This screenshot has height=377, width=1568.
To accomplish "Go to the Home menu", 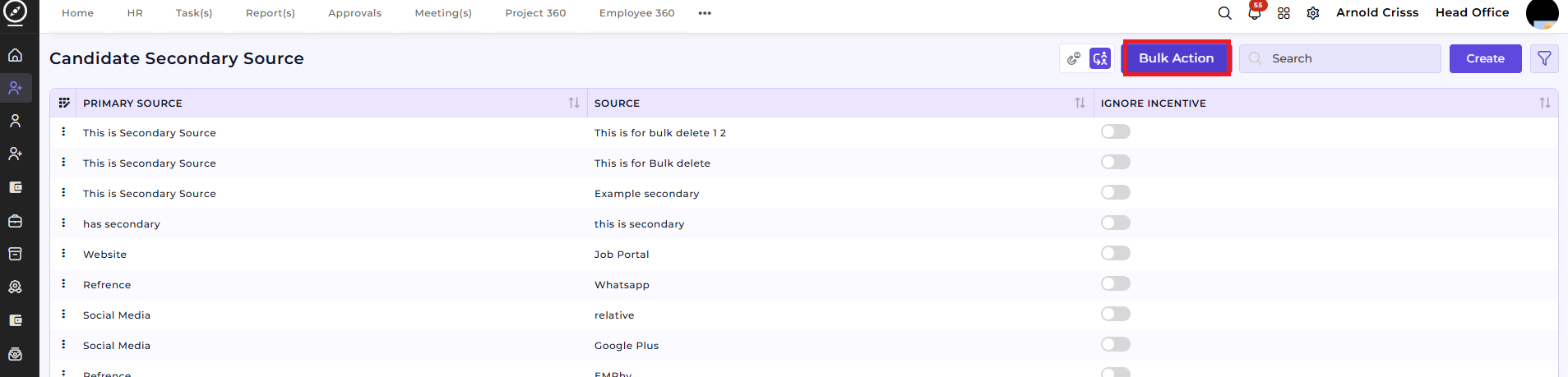I will (77, 13).
